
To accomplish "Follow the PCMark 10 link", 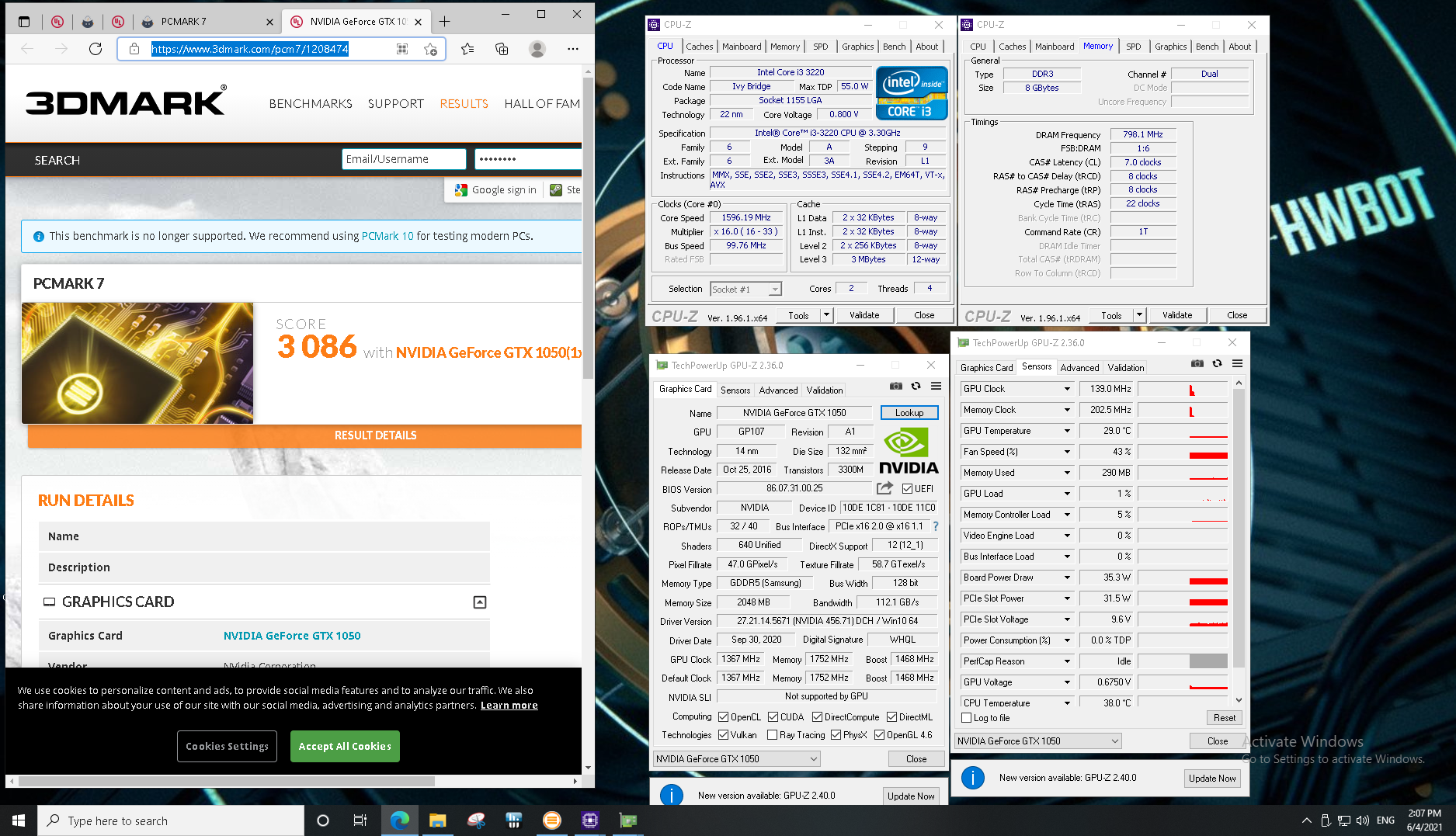I will [x=387, y=236].
